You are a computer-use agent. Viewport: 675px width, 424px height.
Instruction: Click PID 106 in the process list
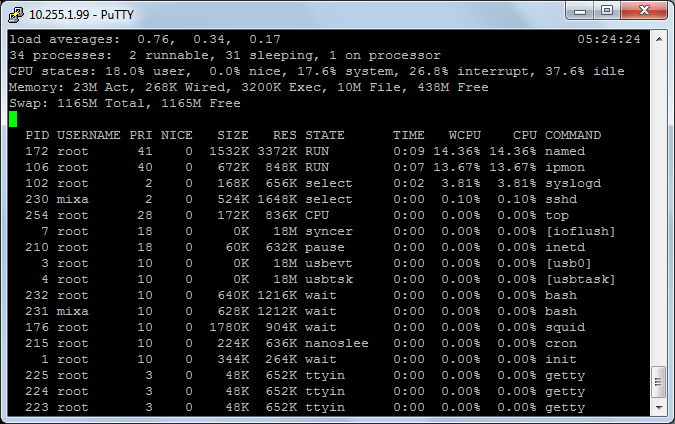[37, 167]
